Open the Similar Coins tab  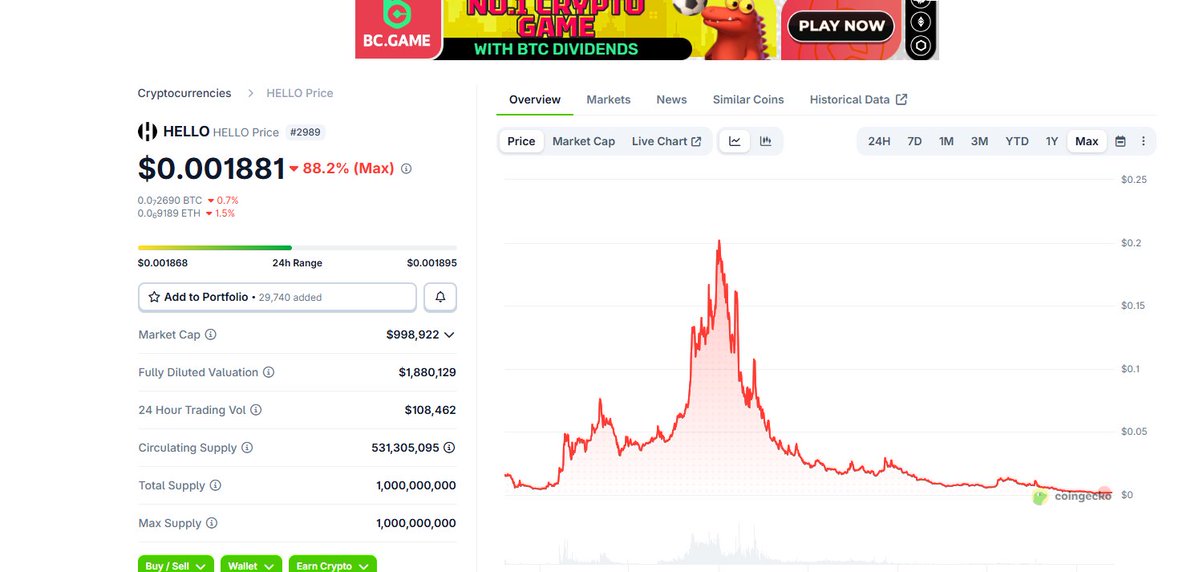749,99
